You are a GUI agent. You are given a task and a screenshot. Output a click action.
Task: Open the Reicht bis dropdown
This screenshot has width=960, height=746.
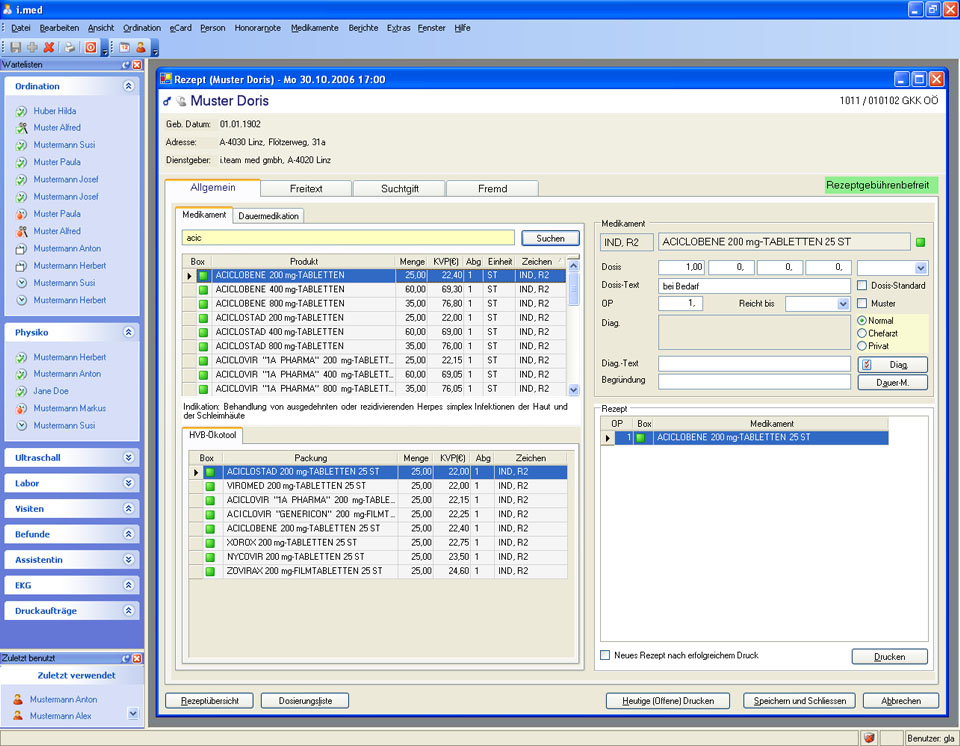point(842,303)
